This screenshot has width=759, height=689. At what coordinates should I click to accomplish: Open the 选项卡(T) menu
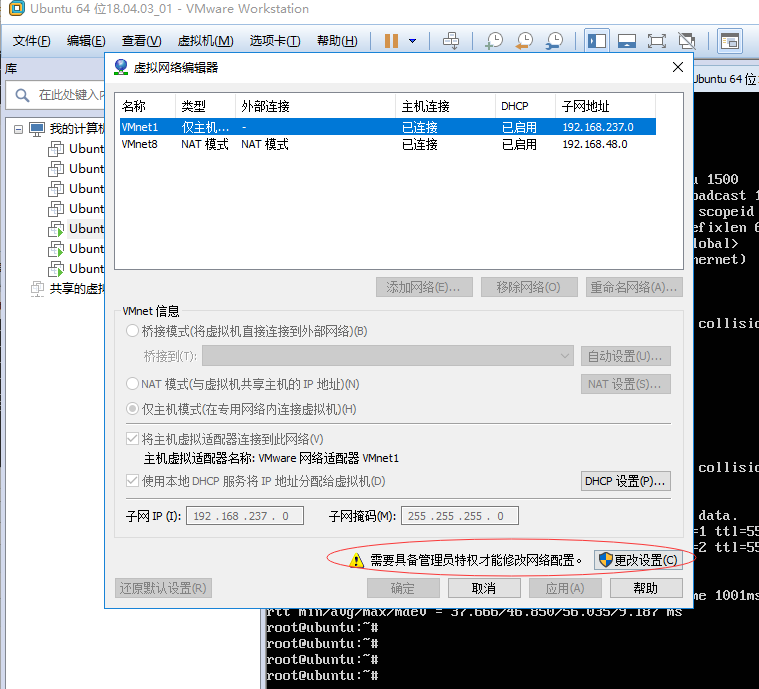pyautogui.click(x=275, y=41)
